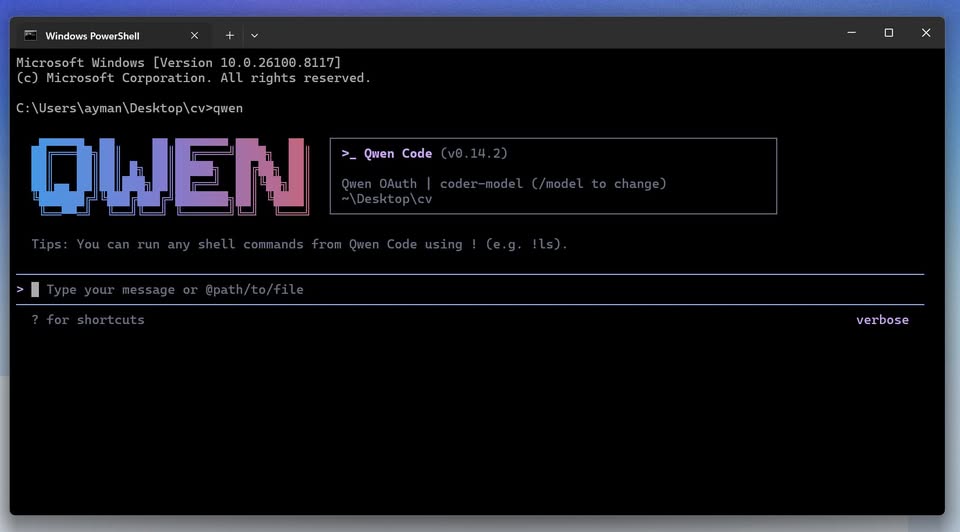The width and height of the screenshot is (960, 532).
Task: Minimize the terminal window
Action: pos(852,33)
